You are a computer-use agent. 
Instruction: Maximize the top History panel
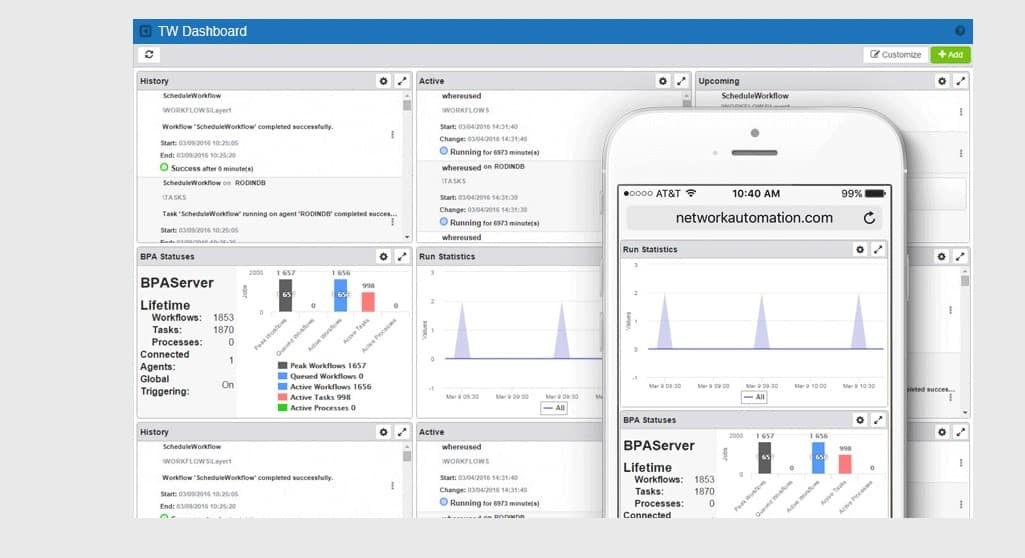[x=402, y=81]
